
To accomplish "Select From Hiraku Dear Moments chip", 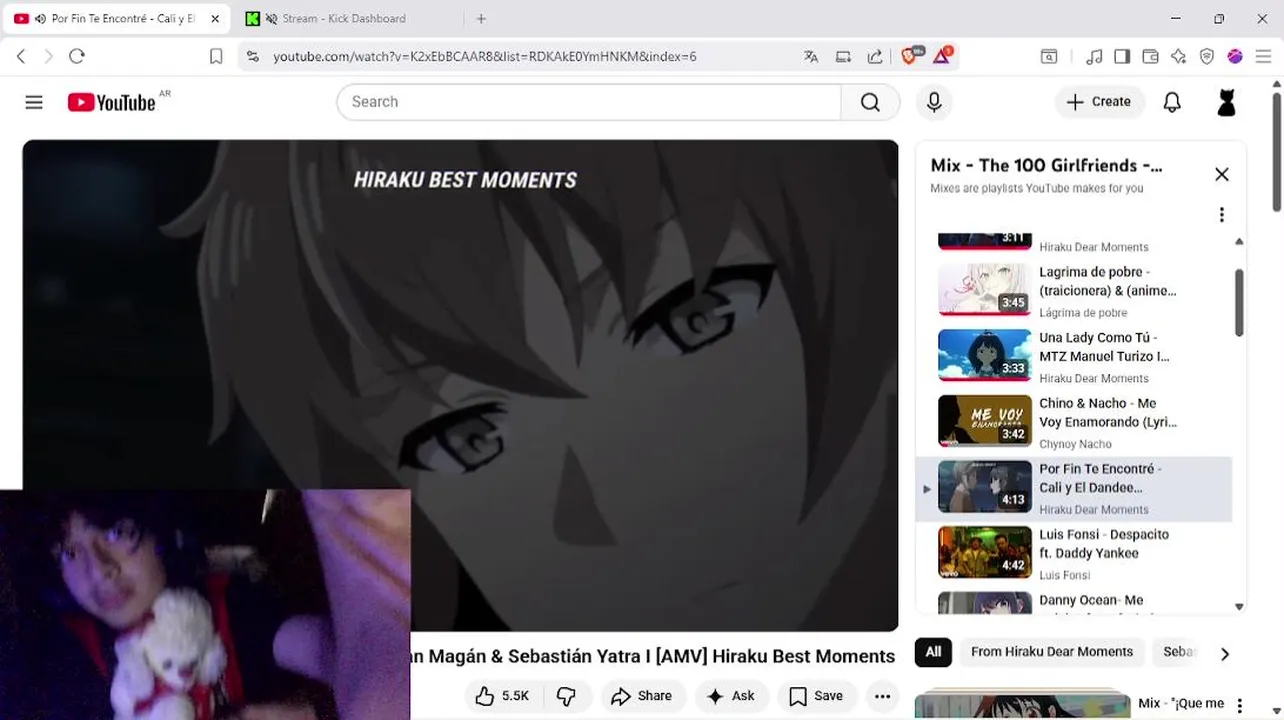I will coord(1052,652).
